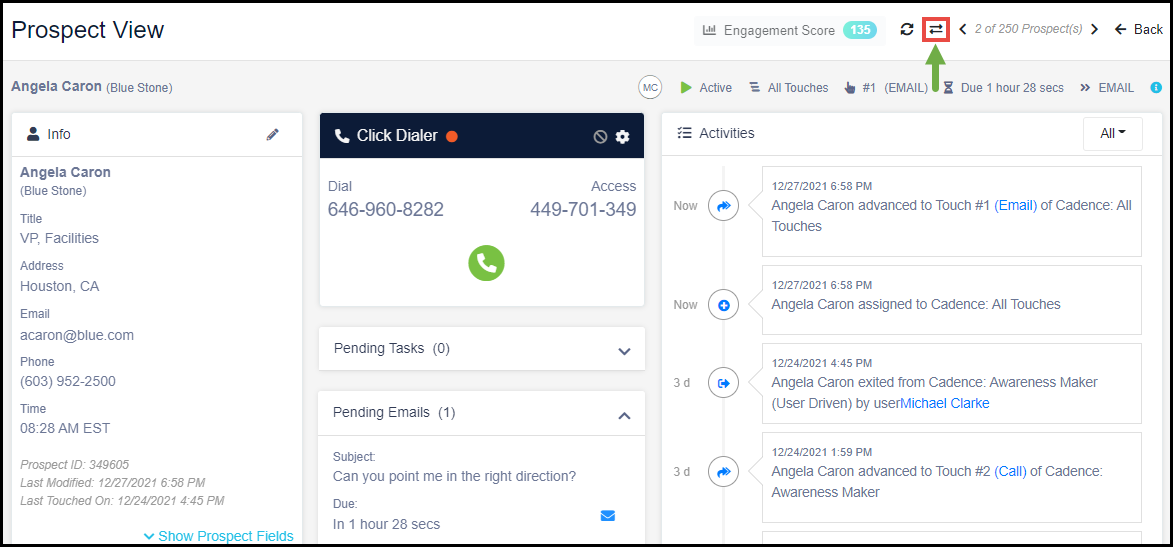Open the Activities All filter dropdown
1173x547 pixels.
point(1112,133)
